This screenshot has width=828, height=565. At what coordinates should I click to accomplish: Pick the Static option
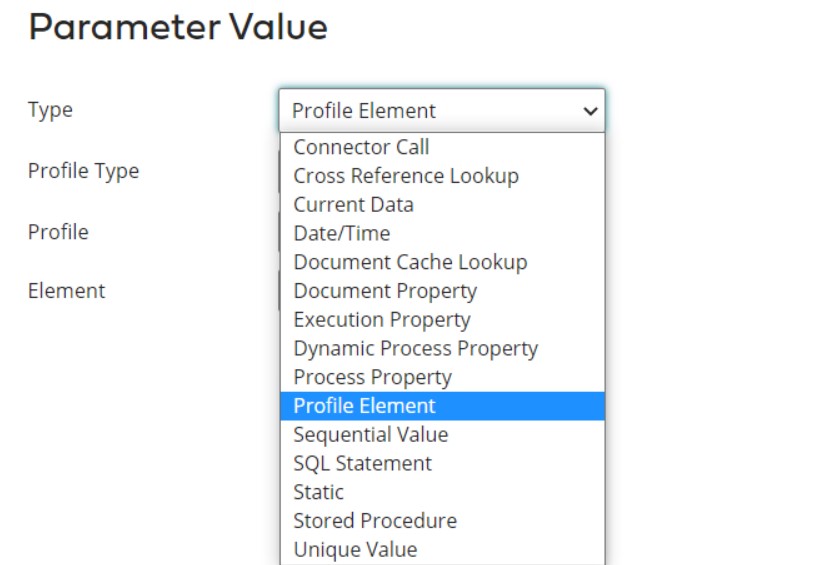click(319, 492)
